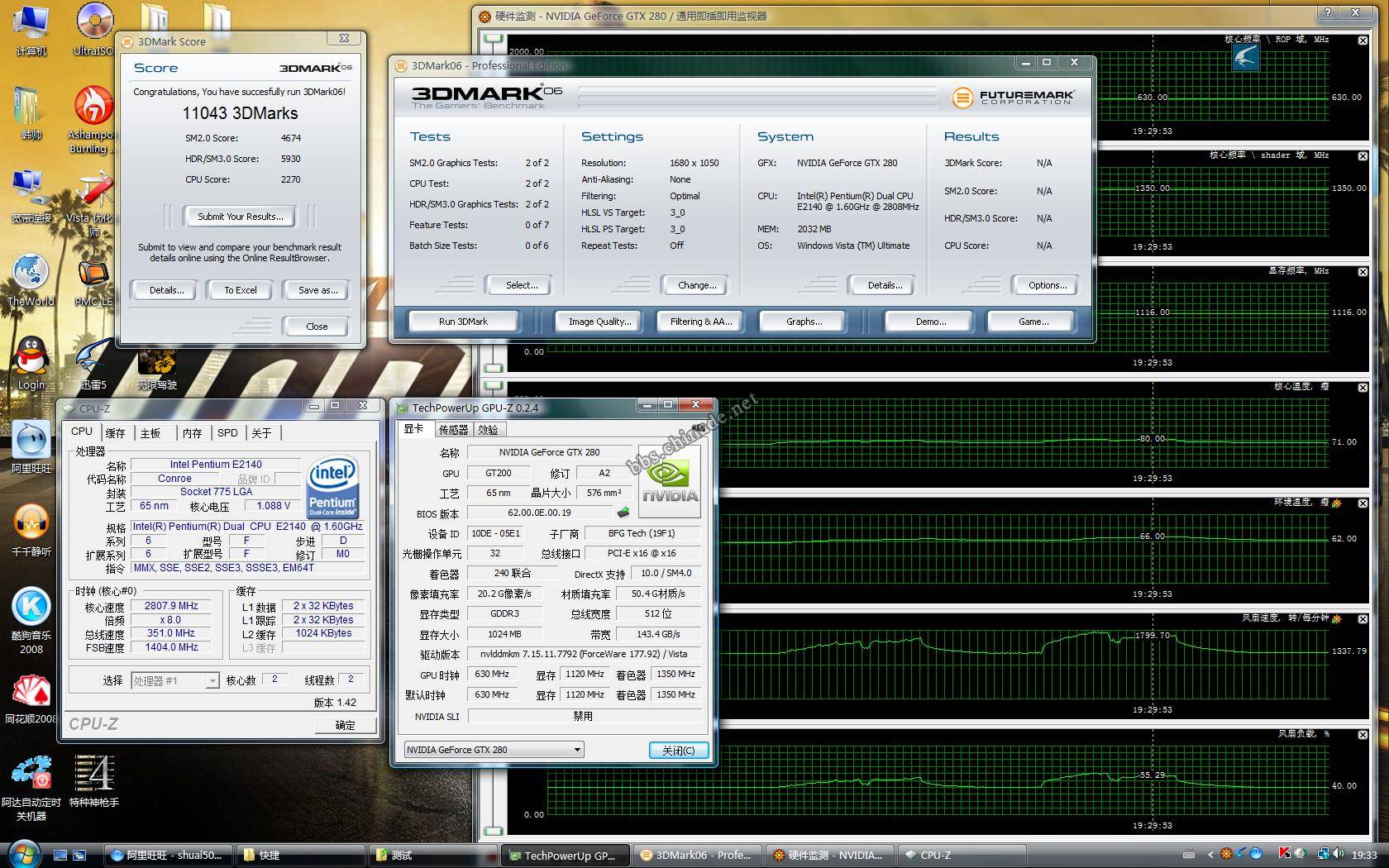Click Demo button in 3DMark06
This screenshot has width=1389, height=868.
click(930, 322)
